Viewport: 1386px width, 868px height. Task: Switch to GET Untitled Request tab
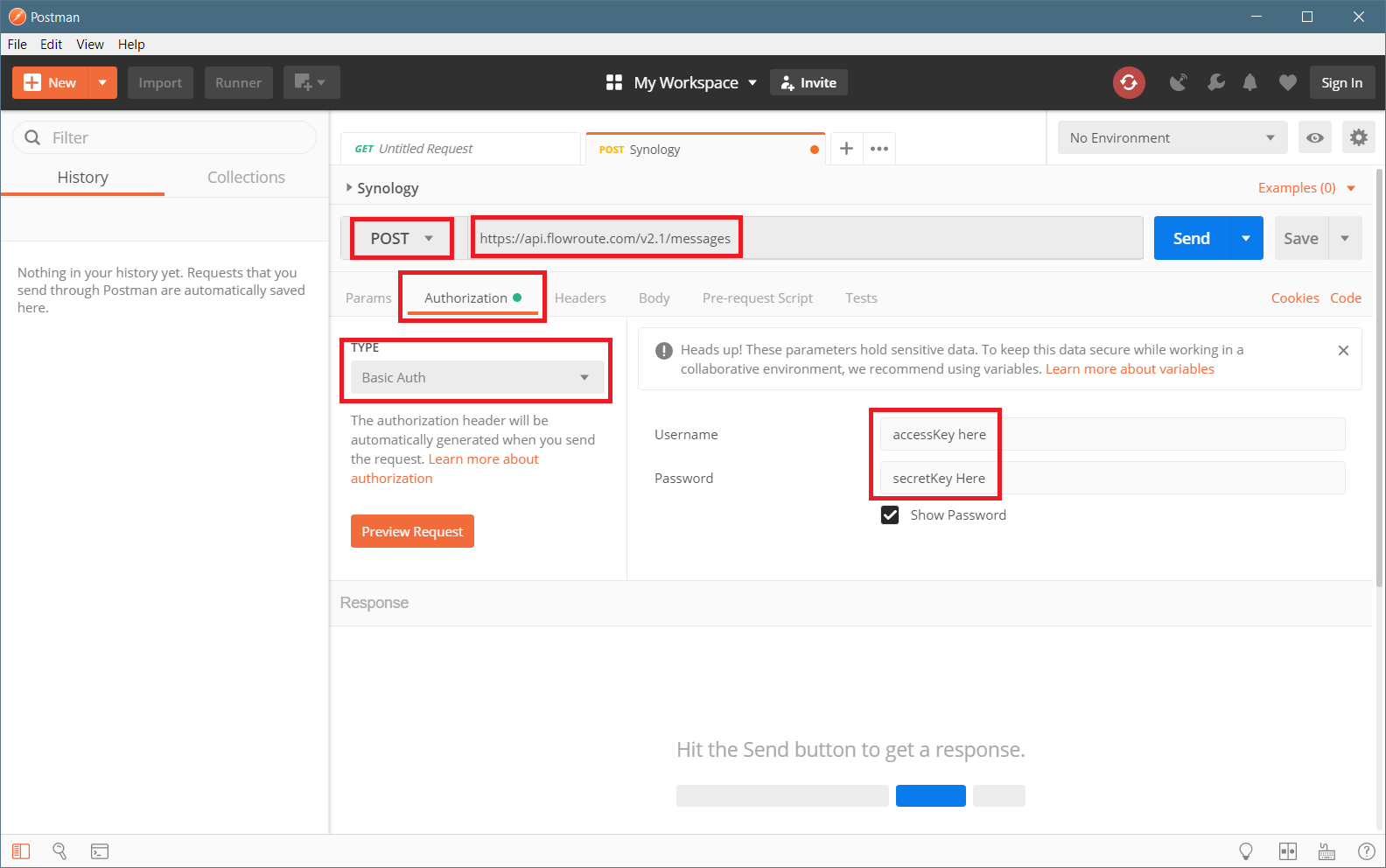pyautogui.click(x=460, y=149)
